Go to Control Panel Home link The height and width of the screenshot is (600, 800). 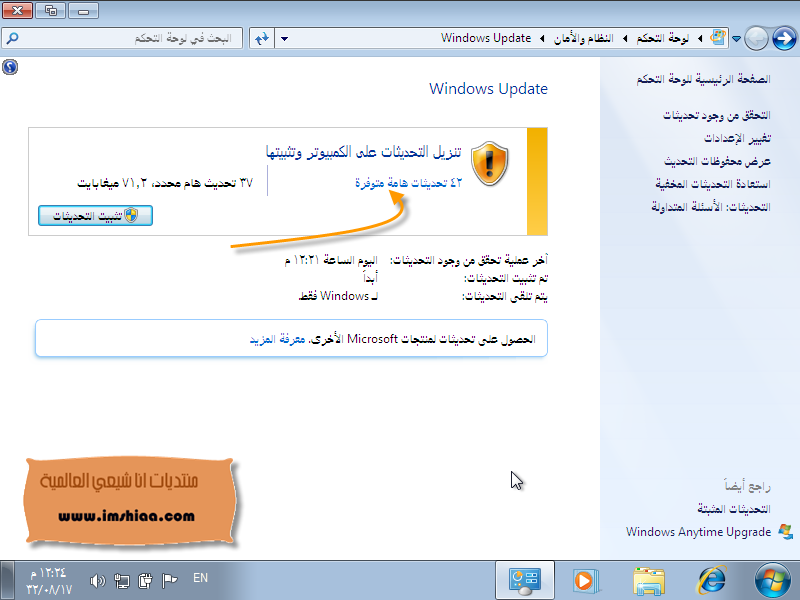coord(703,79)
